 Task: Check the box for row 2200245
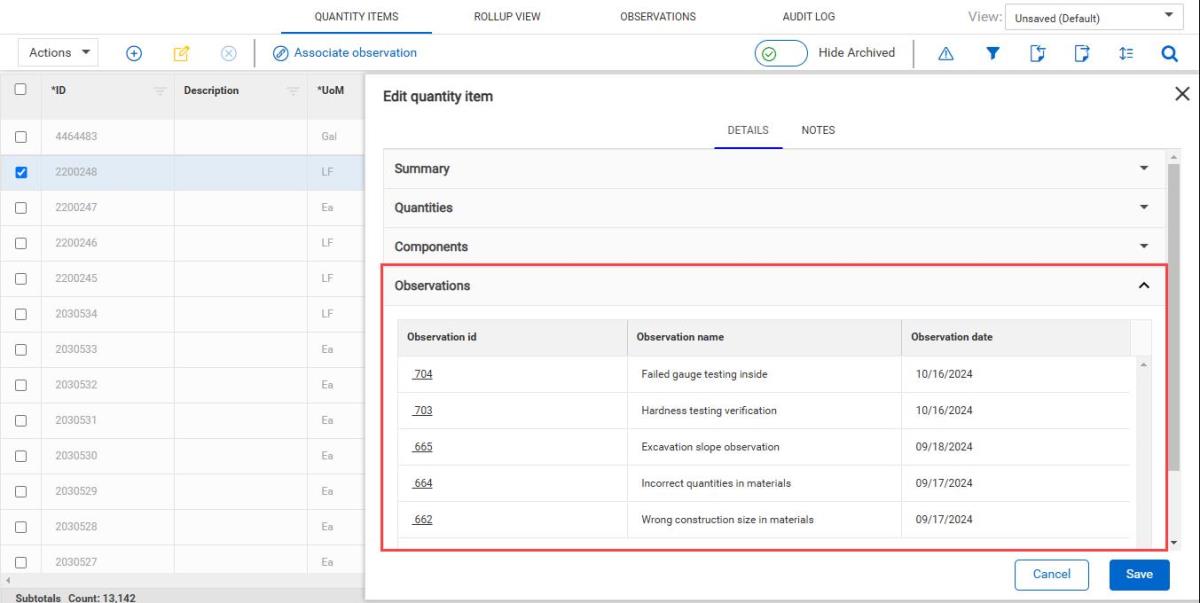21,278
